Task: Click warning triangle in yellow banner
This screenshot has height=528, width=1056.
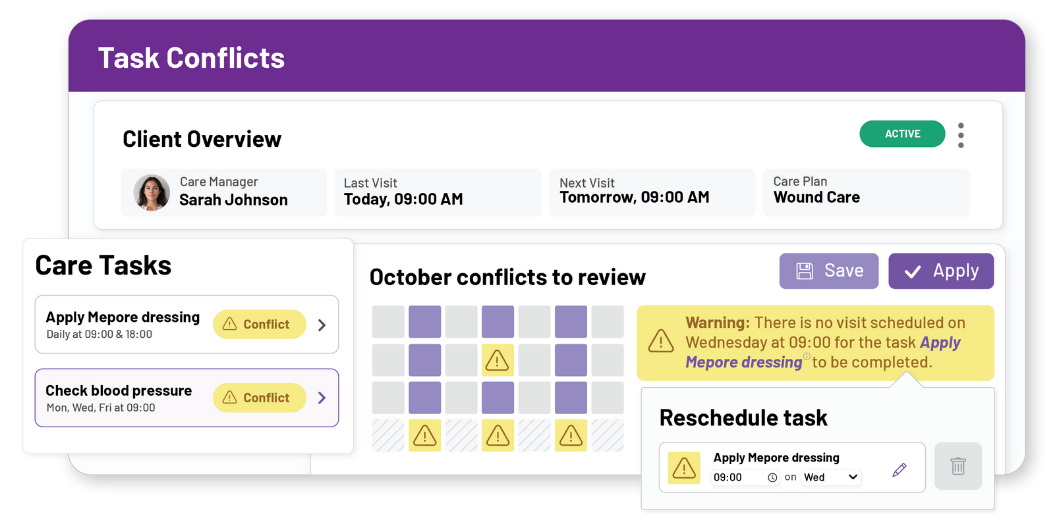Action: point(661,341)
